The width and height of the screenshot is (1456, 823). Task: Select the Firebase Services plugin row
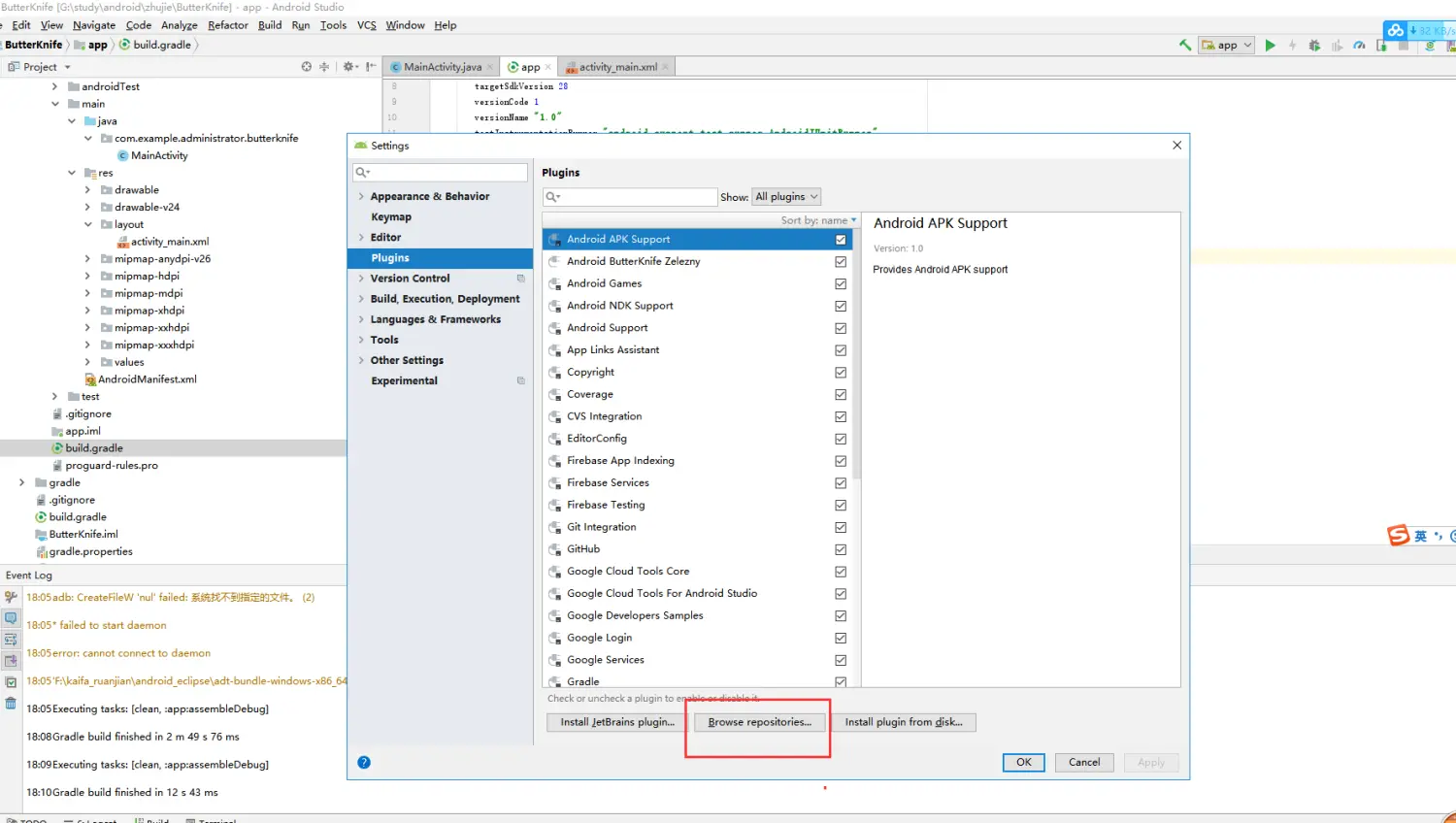tap(697, 483)
